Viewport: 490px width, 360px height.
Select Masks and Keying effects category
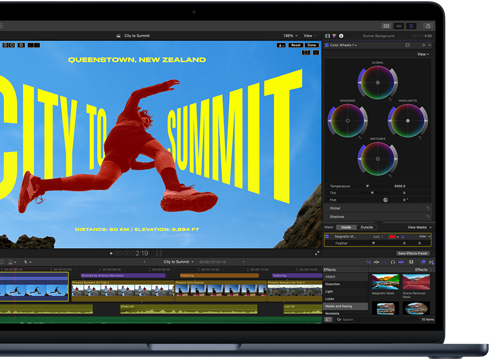[x=346, y=306]
